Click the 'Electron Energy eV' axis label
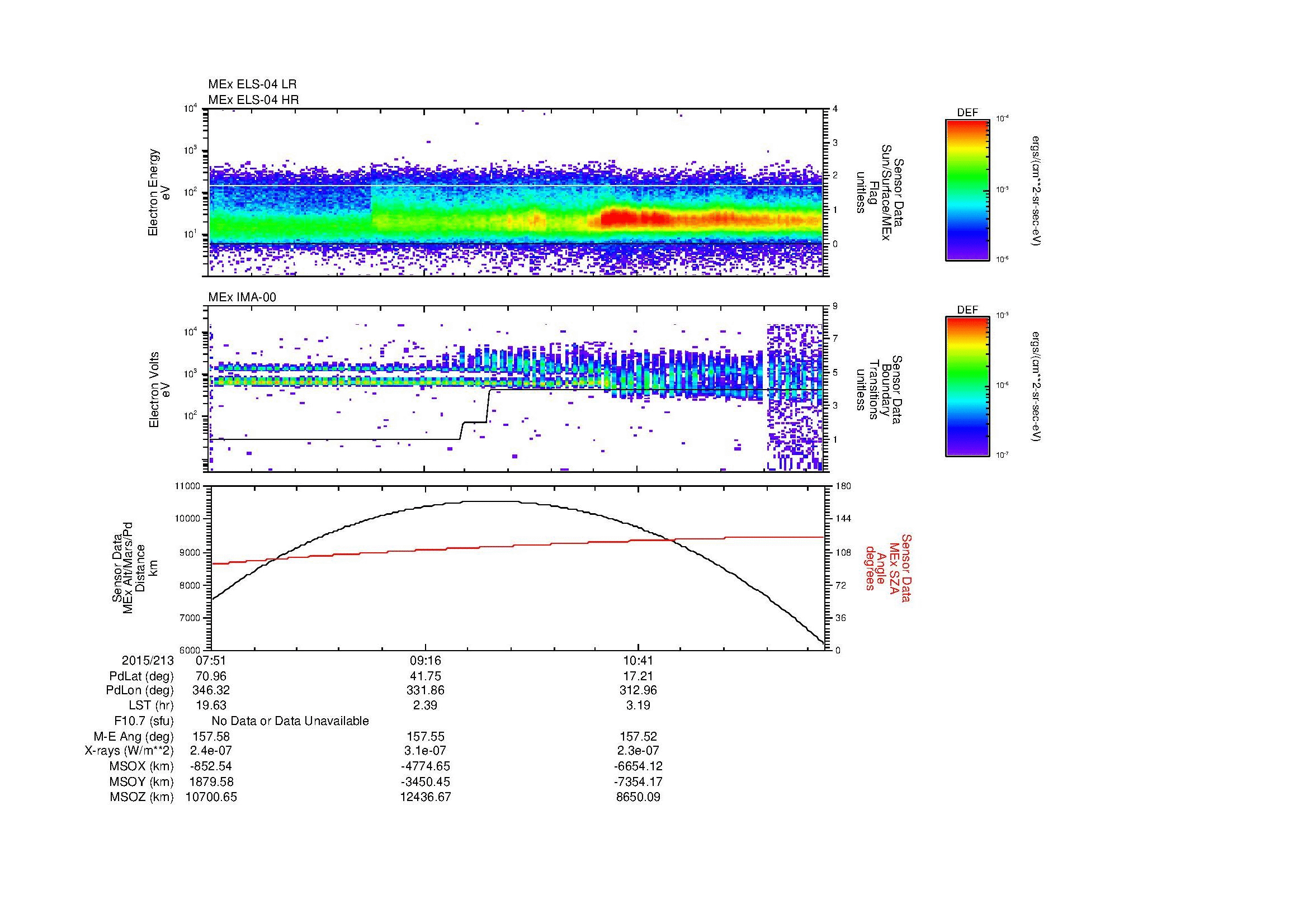This screenshot has width=1308, height=924. (159, 192)
